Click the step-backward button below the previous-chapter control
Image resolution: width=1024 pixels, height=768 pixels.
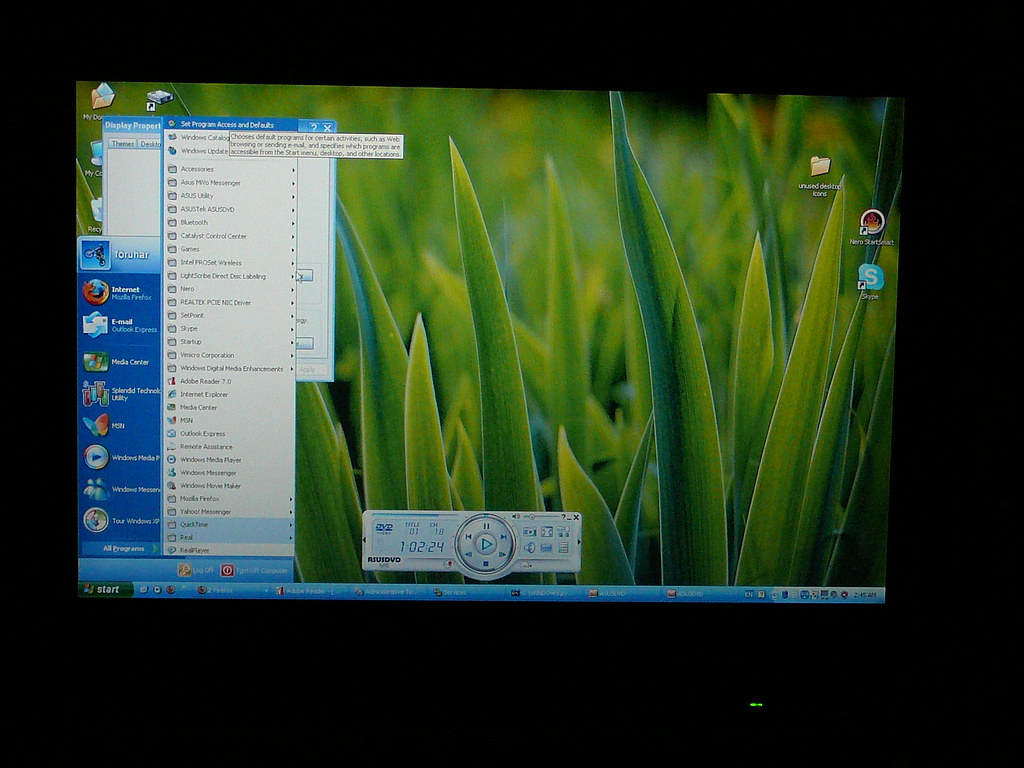469,554
